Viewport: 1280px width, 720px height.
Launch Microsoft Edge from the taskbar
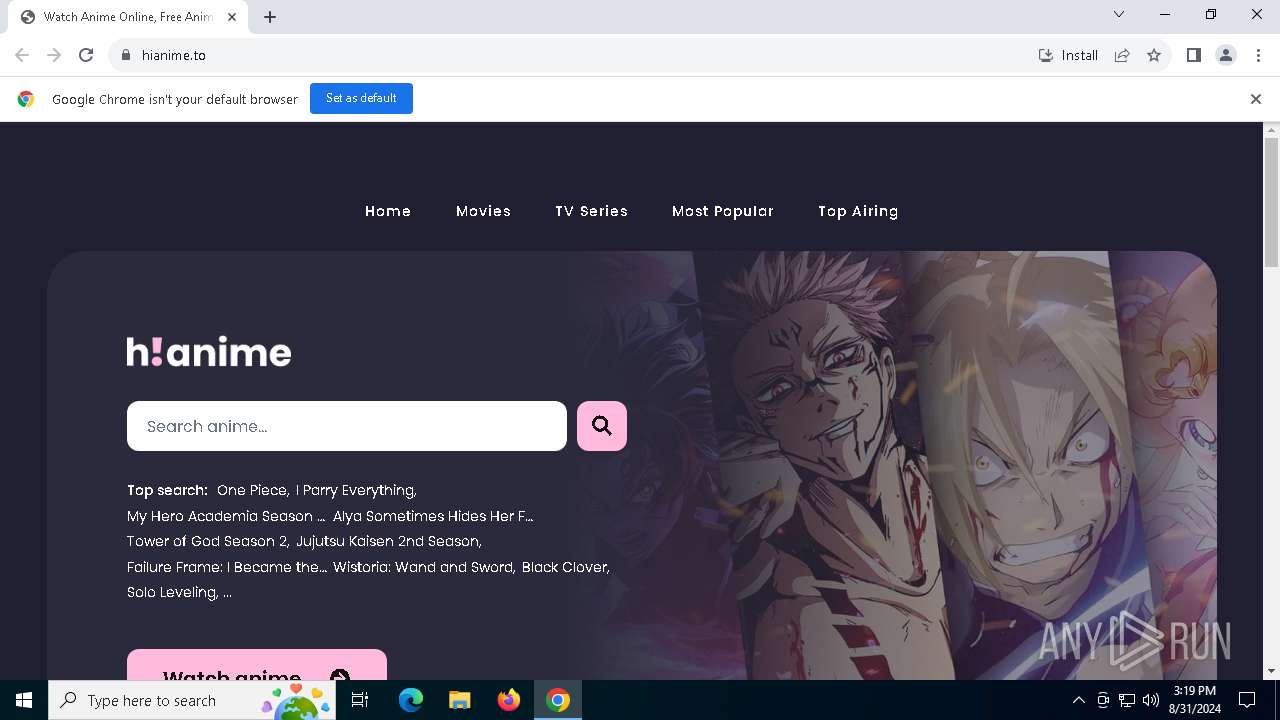411,700
